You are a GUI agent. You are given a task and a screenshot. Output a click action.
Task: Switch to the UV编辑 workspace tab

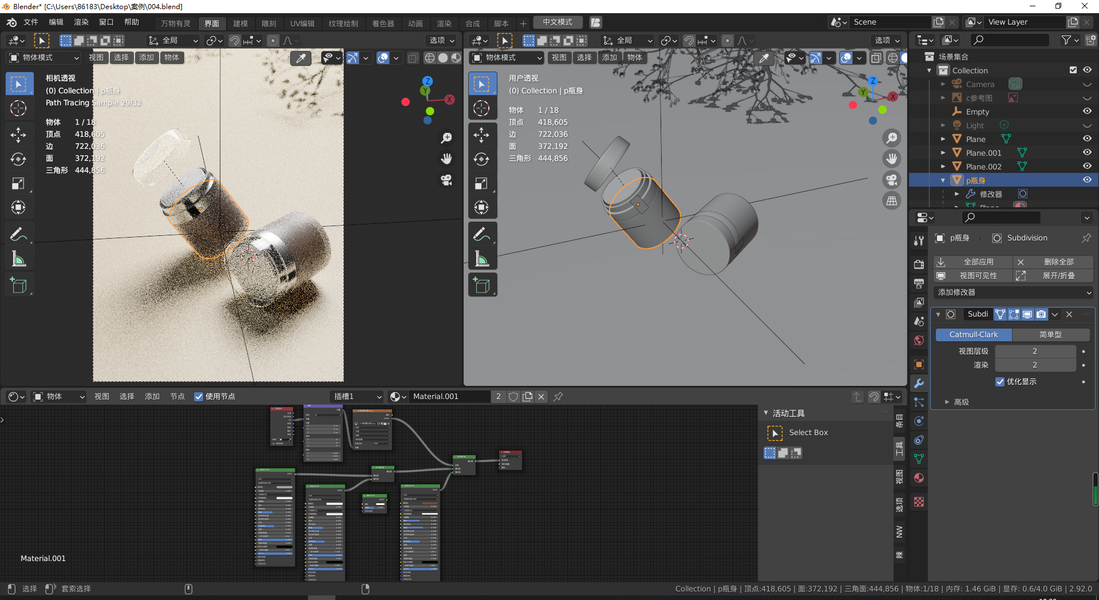[302, 24]
